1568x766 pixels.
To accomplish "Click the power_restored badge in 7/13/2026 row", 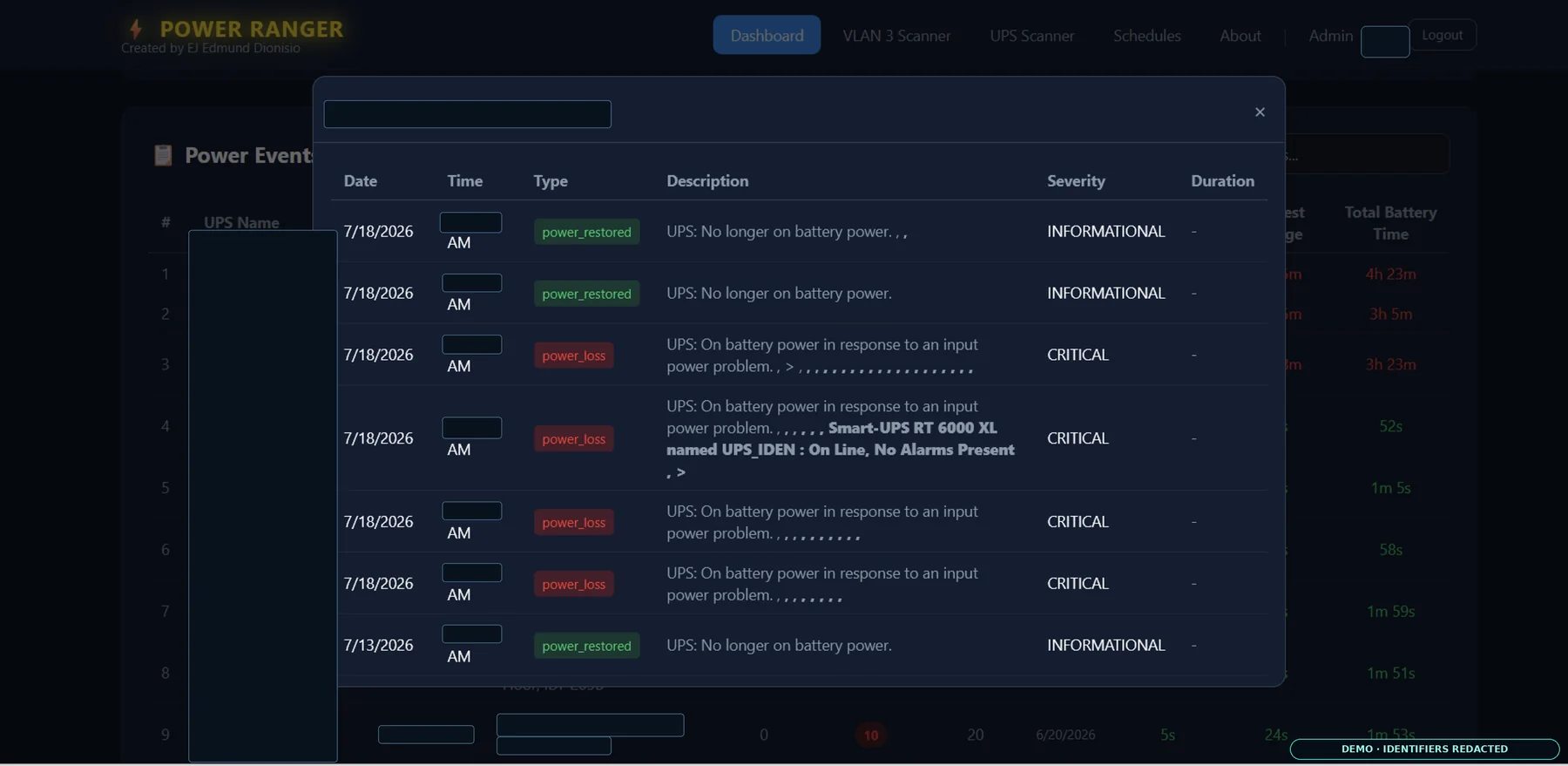I will coord(586,646).
